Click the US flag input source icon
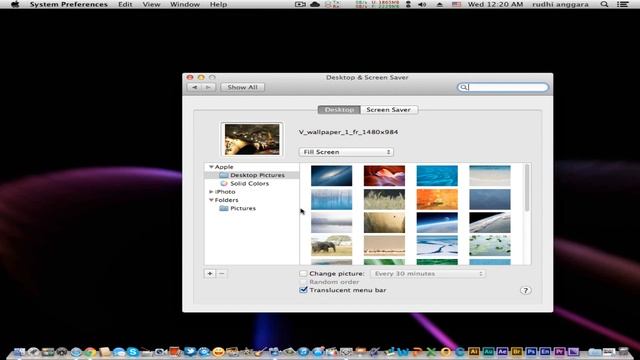The image size is (640, 360). pos(456,4)
